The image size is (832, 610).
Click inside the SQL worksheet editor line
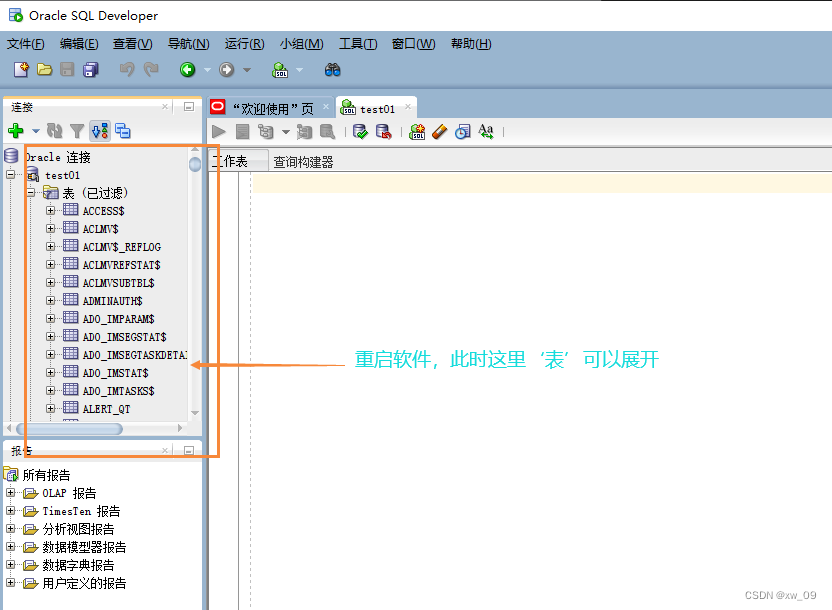tap(541, 184)
